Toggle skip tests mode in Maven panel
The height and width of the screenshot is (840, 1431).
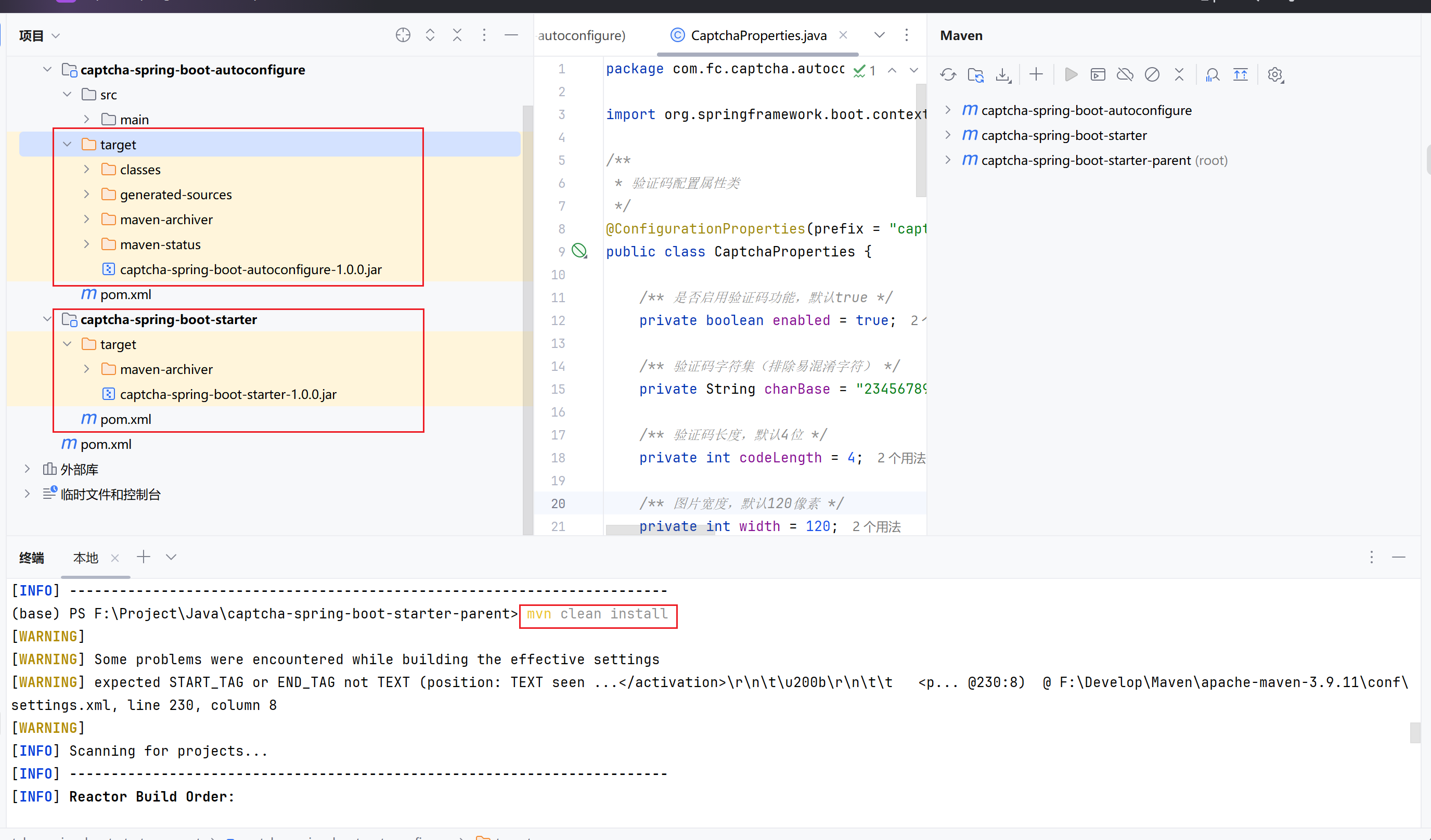pos(1152,74)
